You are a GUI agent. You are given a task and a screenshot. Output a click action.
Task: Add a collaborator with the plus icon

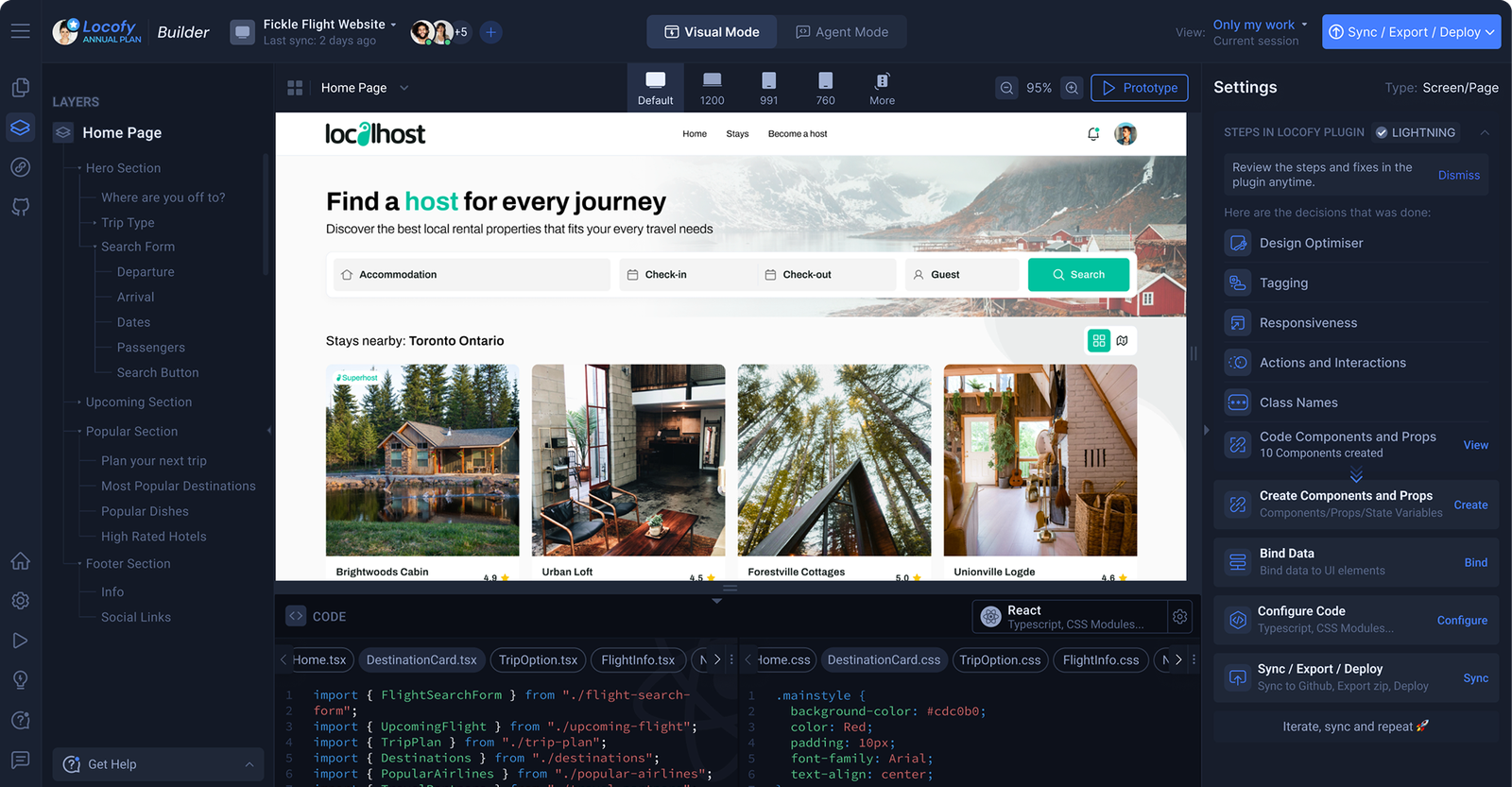490,32
